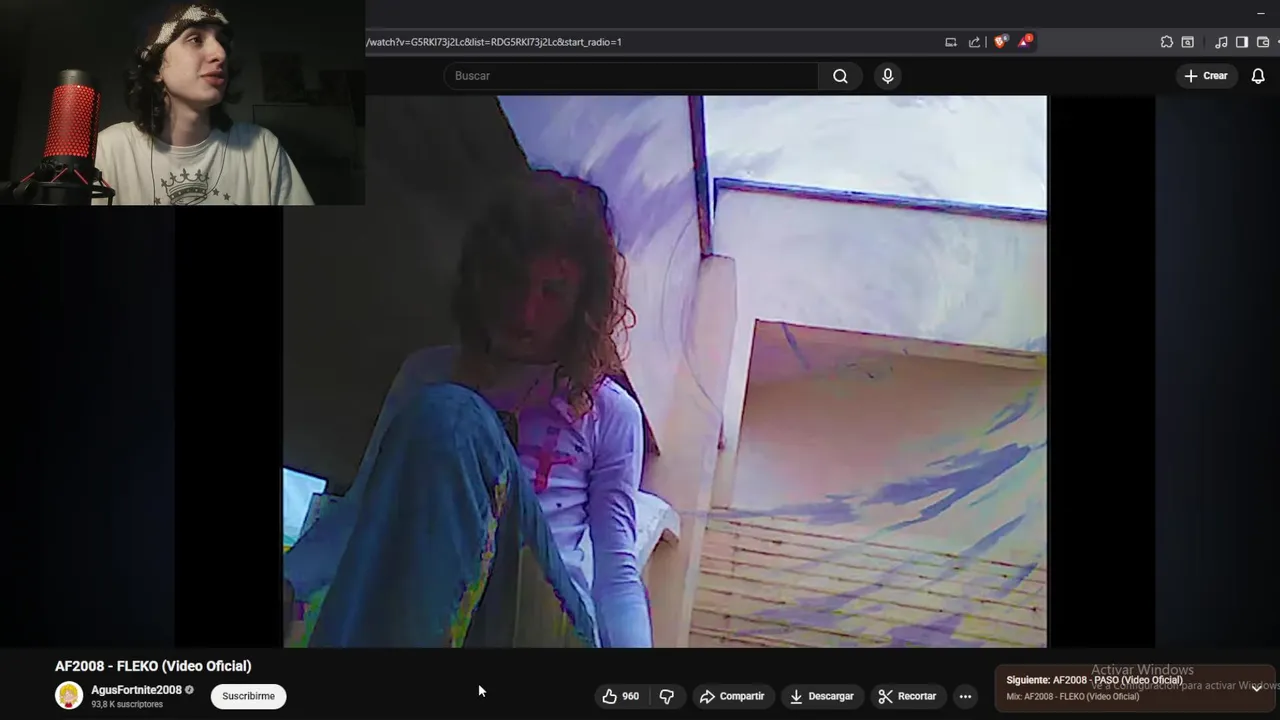Click the share page icon in address bar
The height and width of the screenshot is (720, 1280).
pyautogui.click(x=974, y=42)
